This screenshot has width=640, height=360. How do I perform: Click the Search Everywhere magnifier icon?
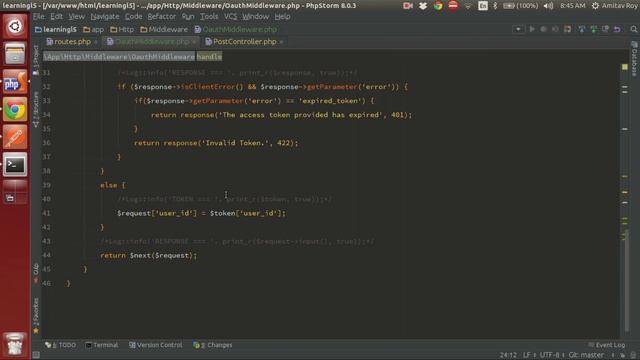(x=633, y=29)
